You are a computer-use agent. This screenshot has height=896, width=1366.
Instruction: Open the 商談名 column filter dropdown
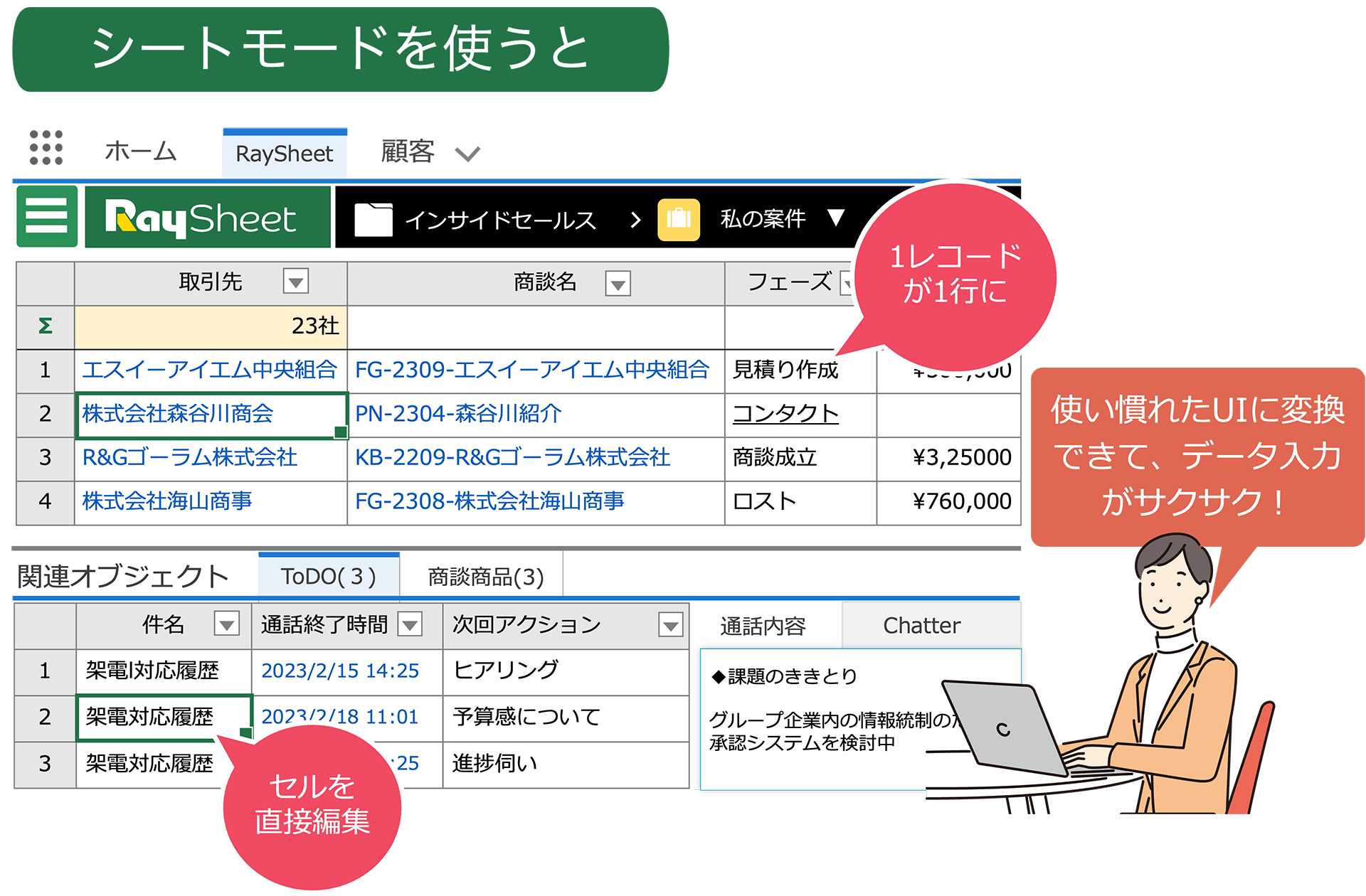(x=618, y=284)
